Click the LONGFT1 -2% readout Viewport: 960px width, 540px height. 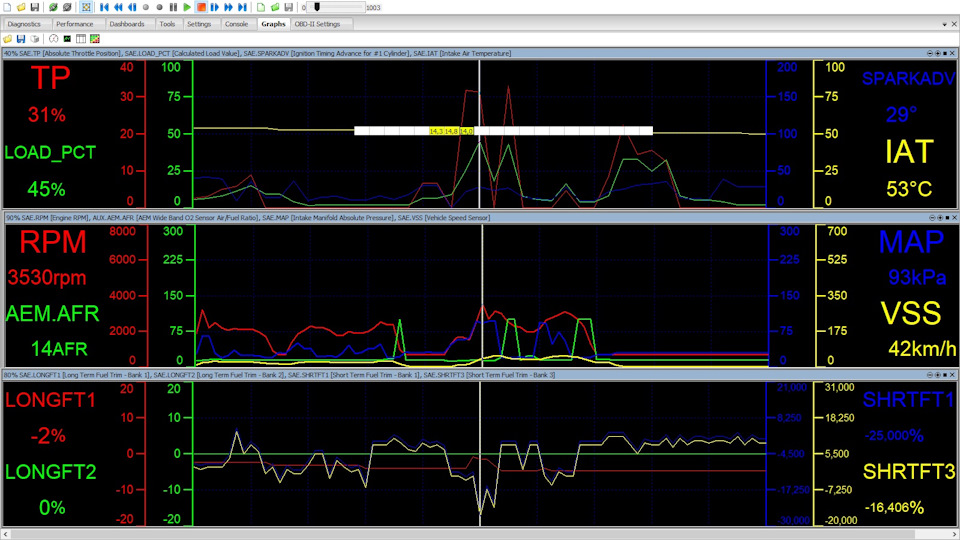click(x=48, y=436)
